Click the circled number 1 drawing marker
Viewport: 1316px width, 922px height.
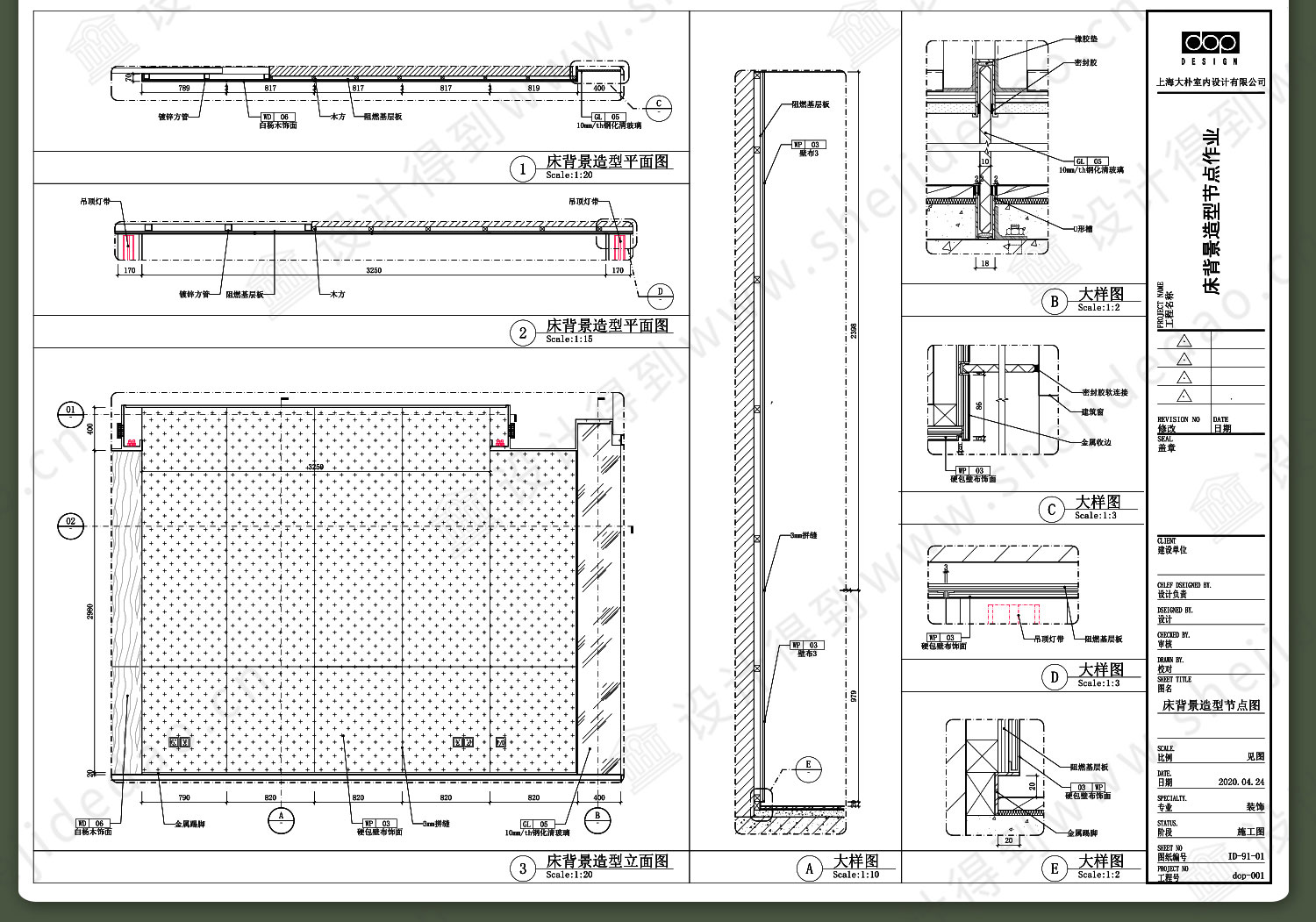coord(523,168)
